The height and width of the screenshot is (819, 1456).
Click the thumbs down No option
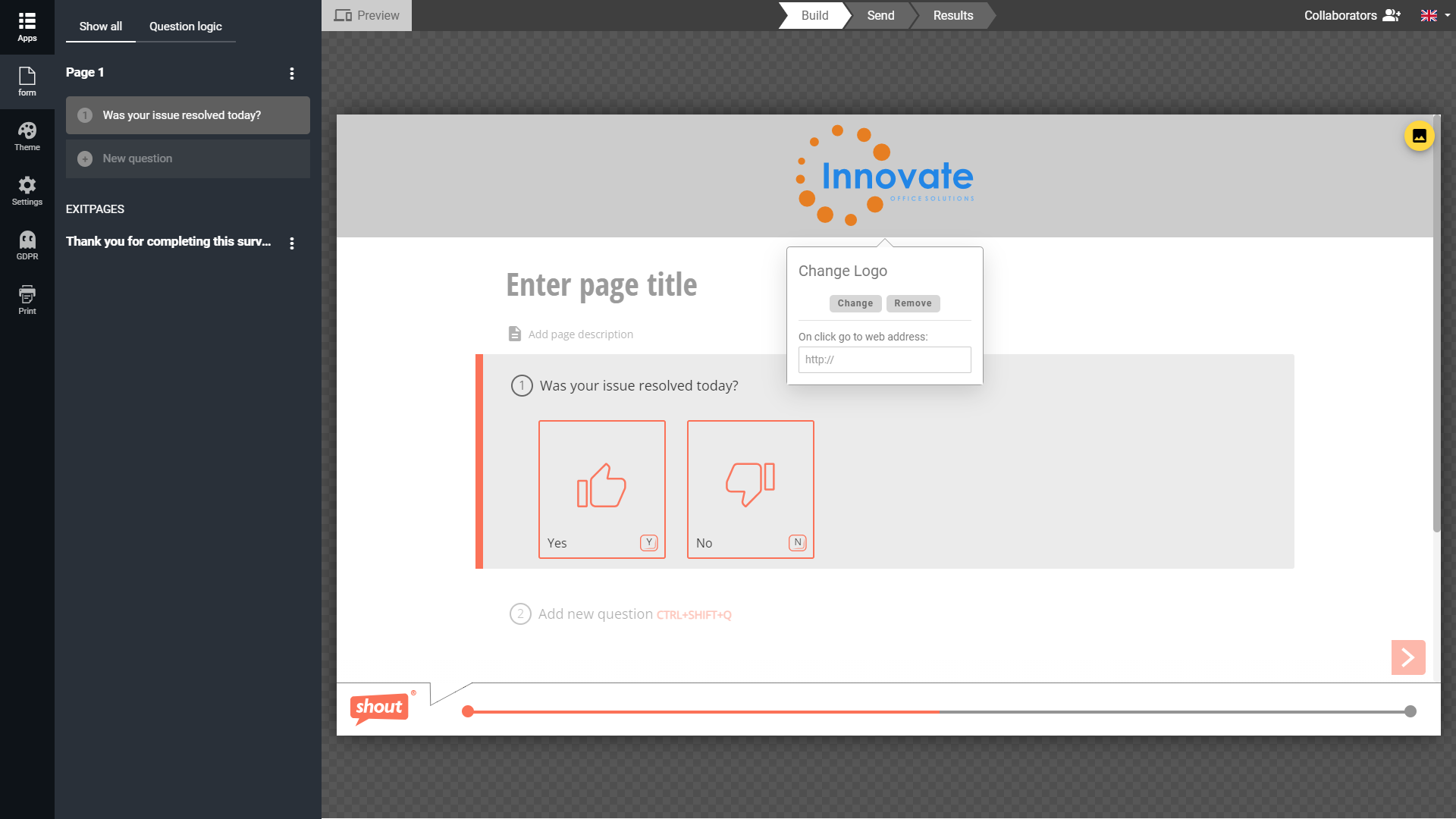point(751,489)
